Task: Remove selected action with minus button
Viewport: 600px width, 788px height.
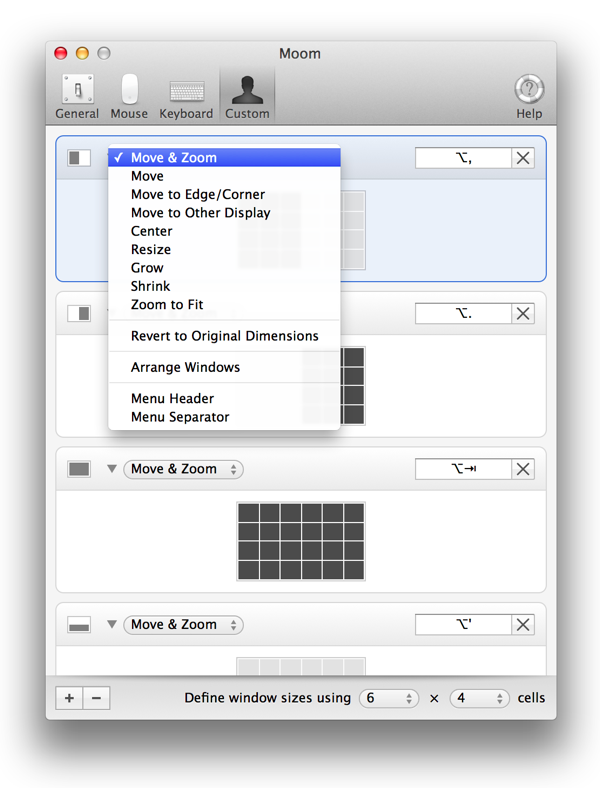Action: point(96,698)
